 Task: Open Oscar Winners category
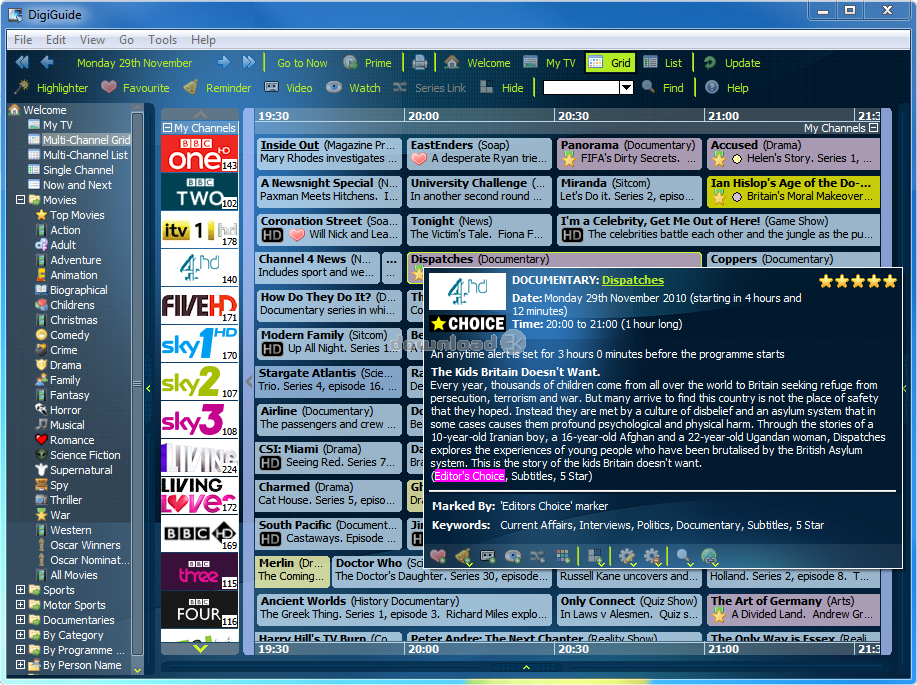tap(85, 545)
